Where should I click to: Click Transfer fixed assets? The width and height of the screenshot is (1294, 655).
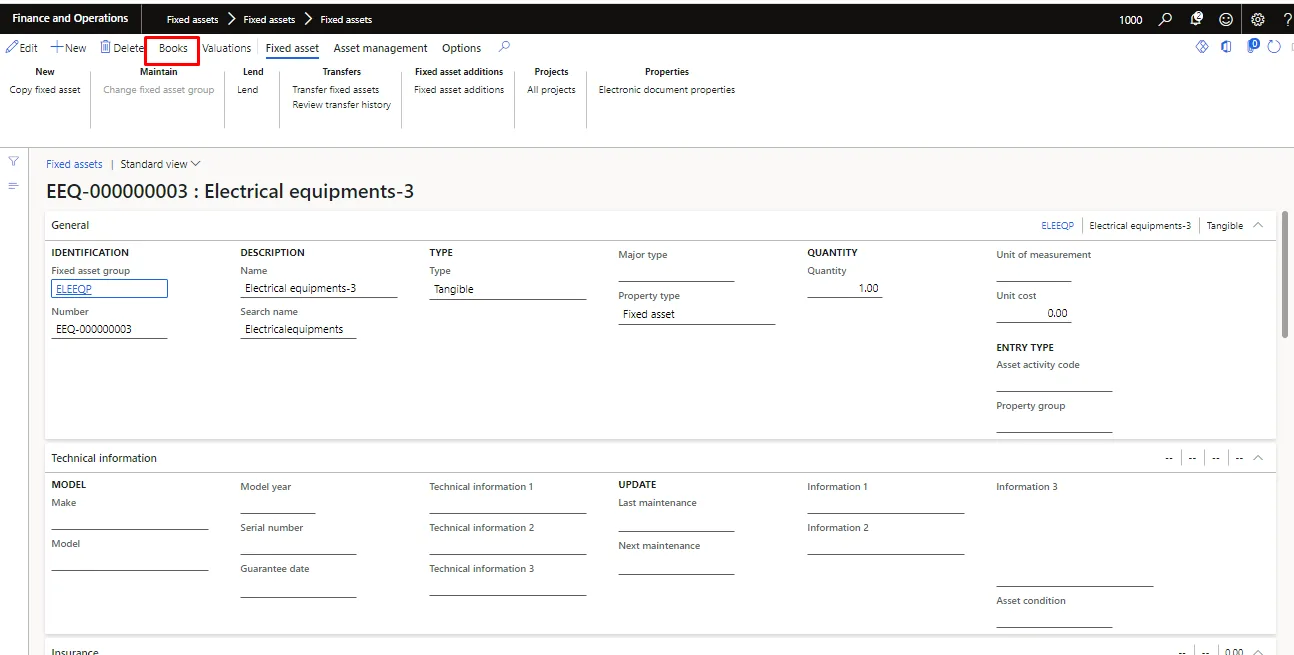(x=336, y=90)
